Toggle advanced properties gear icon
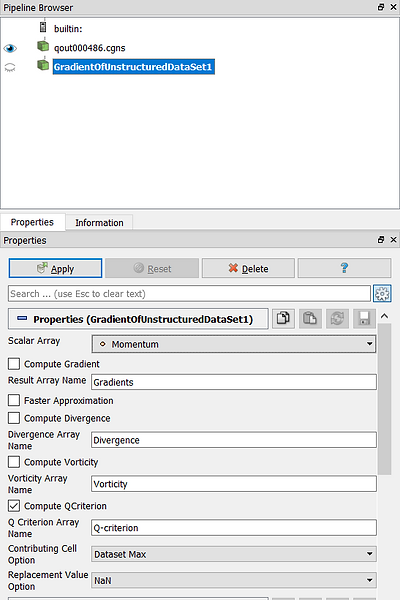This screenshot has height=600, width=400. 382,293
